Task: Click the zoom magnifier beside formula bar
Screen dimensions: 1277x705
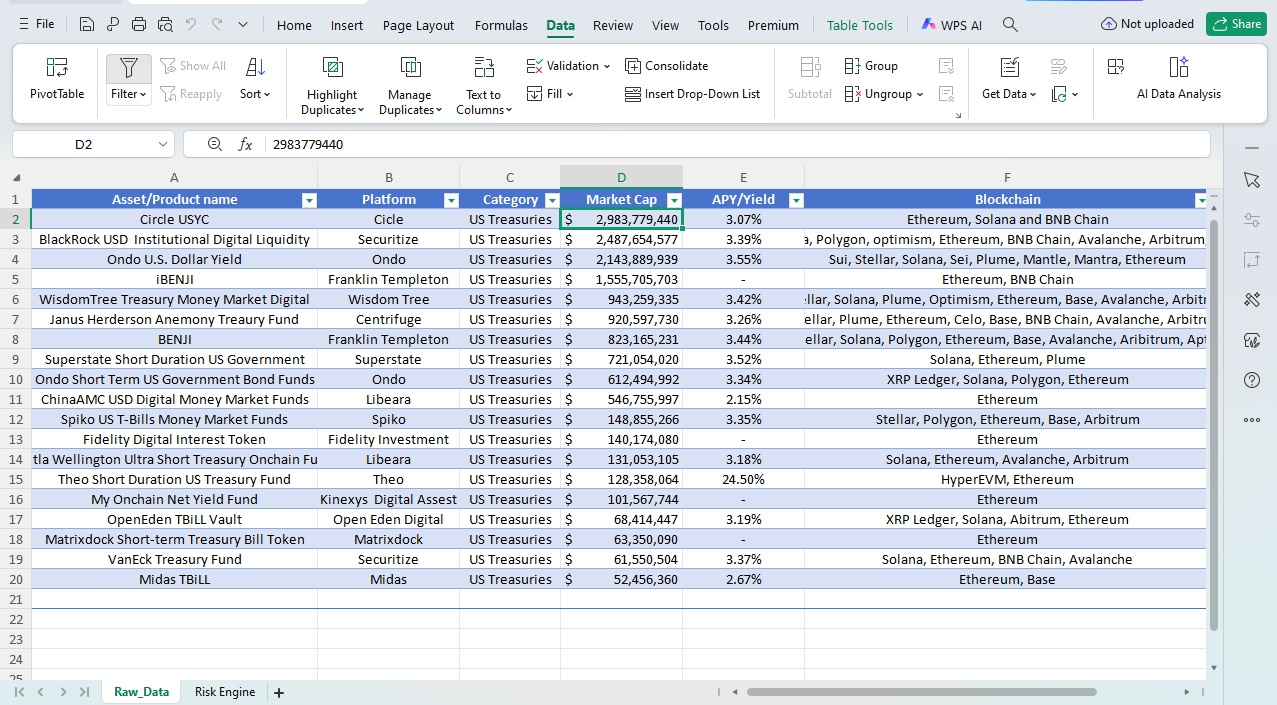Action: point(215,144)
